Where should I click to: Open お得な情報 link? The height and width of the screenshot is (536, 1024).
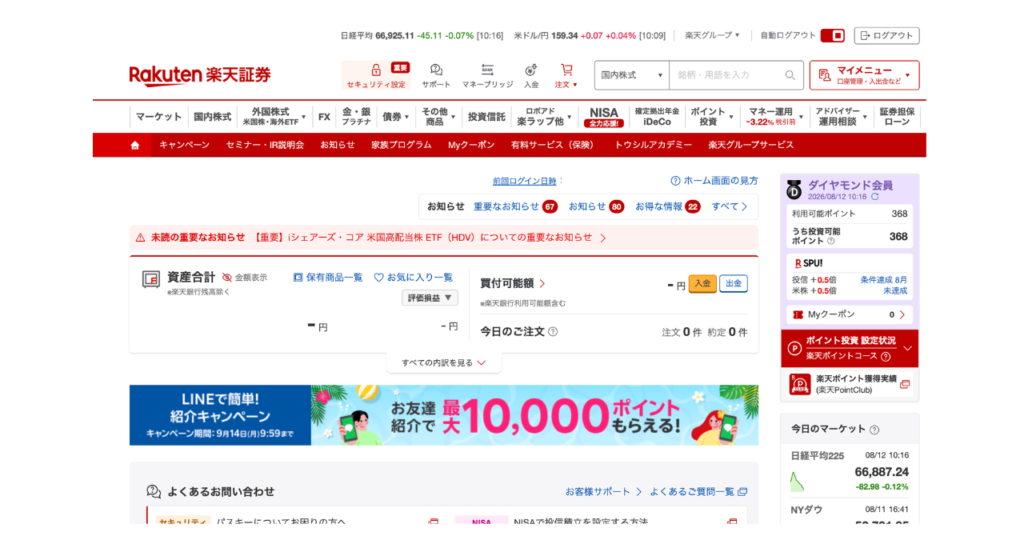[658, 207]
